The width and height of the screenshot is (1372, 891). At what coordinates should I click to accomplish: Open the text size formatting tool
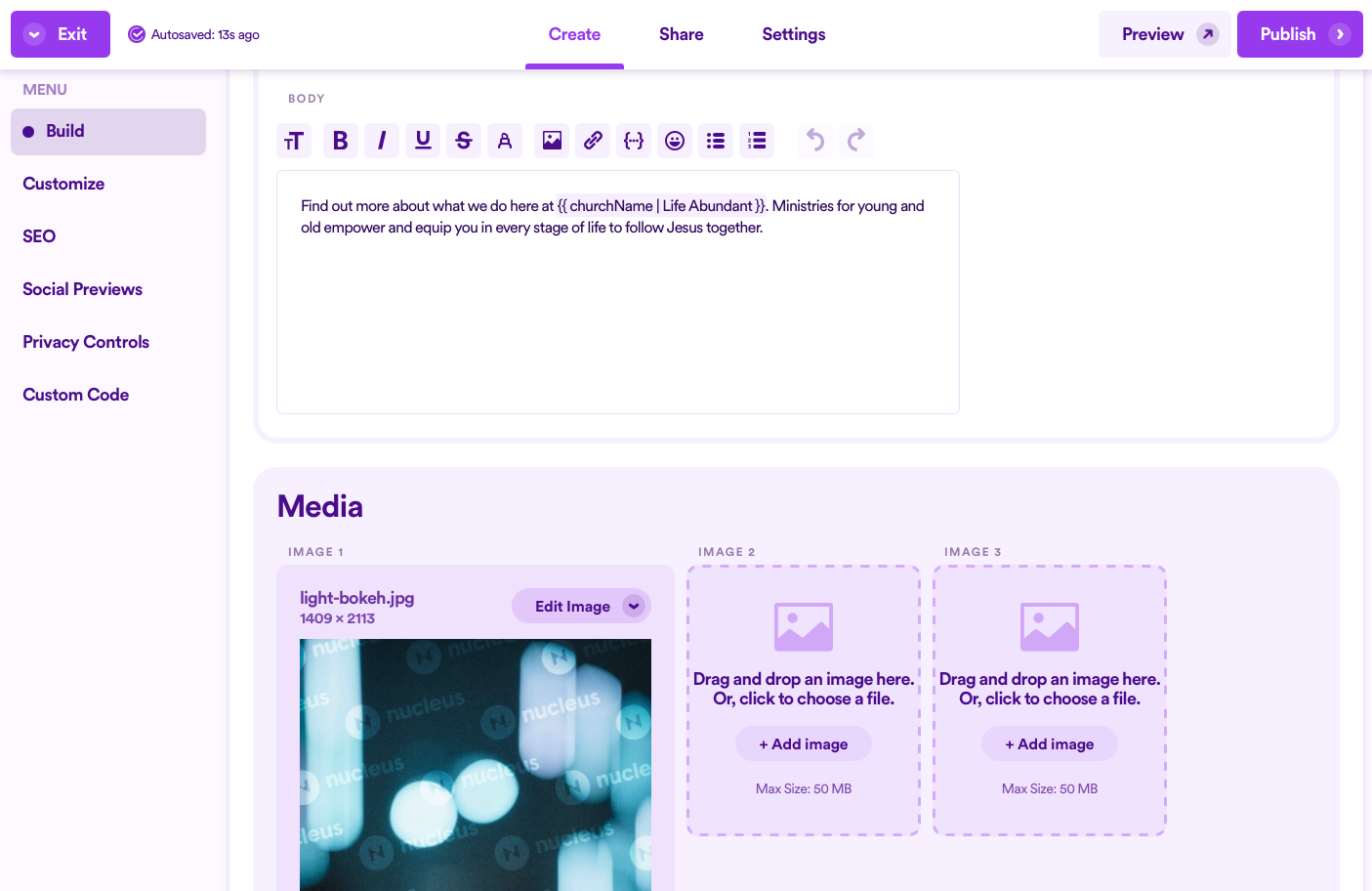point(294,141)
